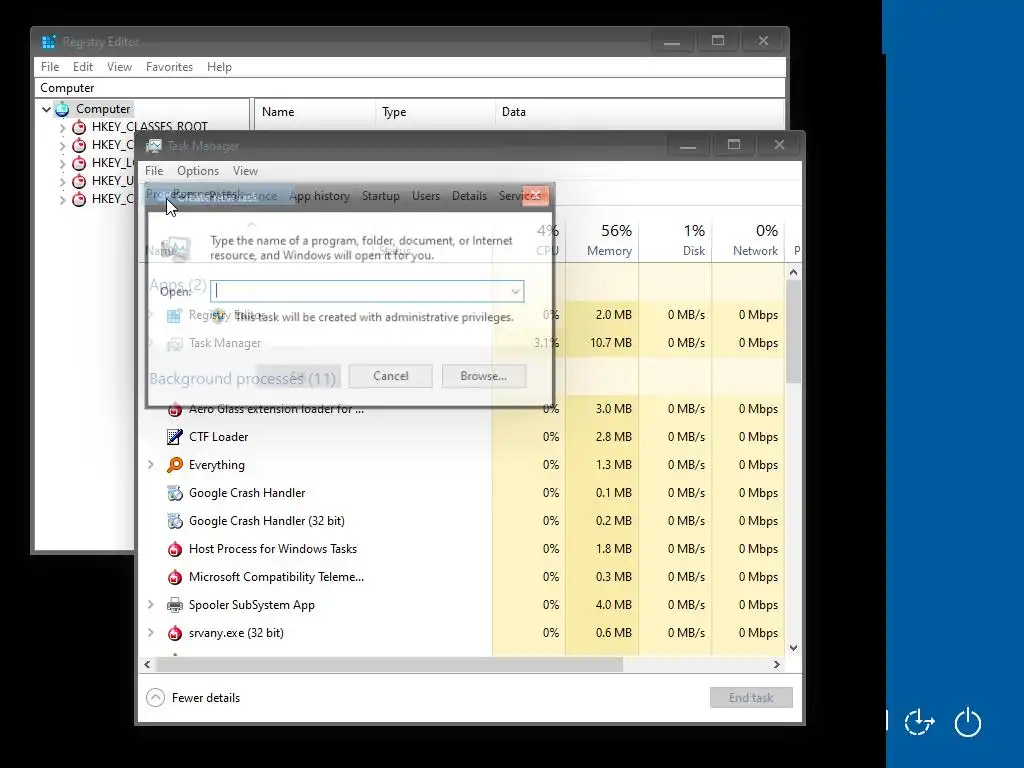
Task: Open the View menu in Task Manager
Action: click(x=246, y=170)
